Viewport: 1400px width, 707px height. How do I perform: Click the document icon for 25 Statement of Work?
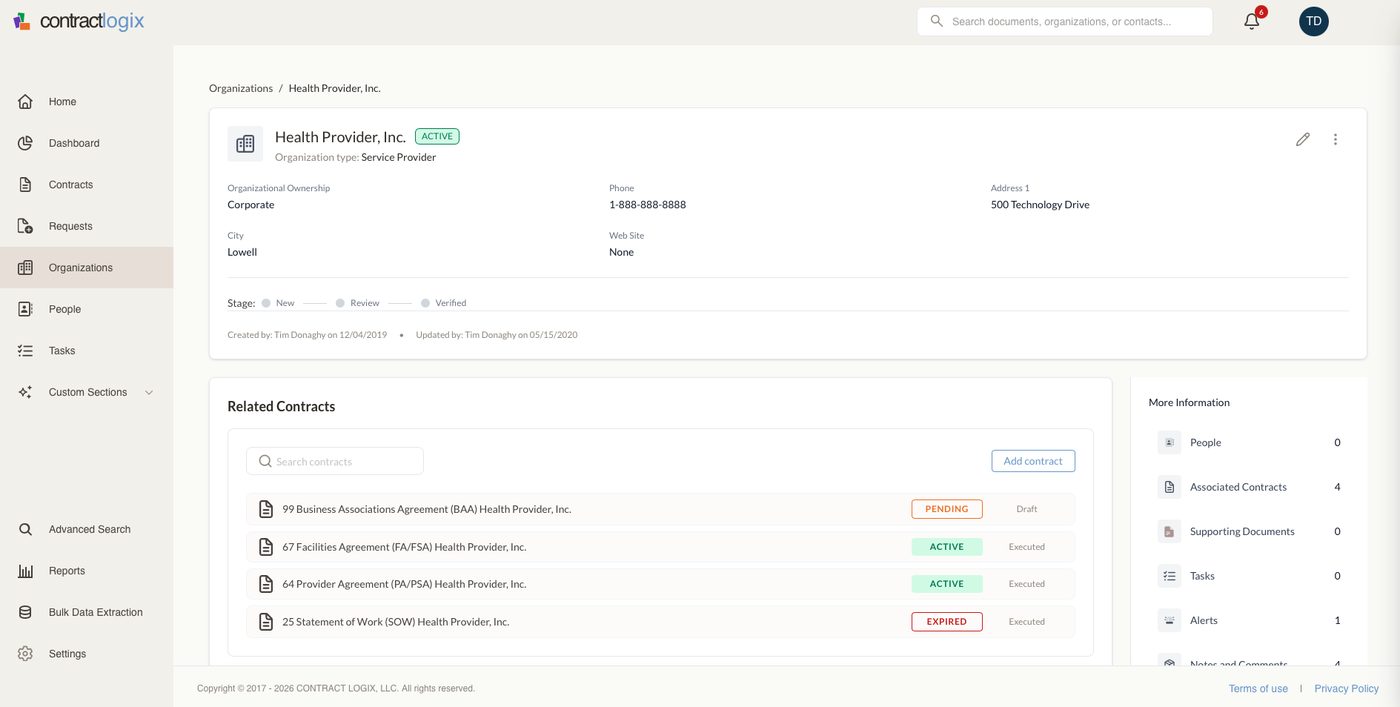click(266, 622)
